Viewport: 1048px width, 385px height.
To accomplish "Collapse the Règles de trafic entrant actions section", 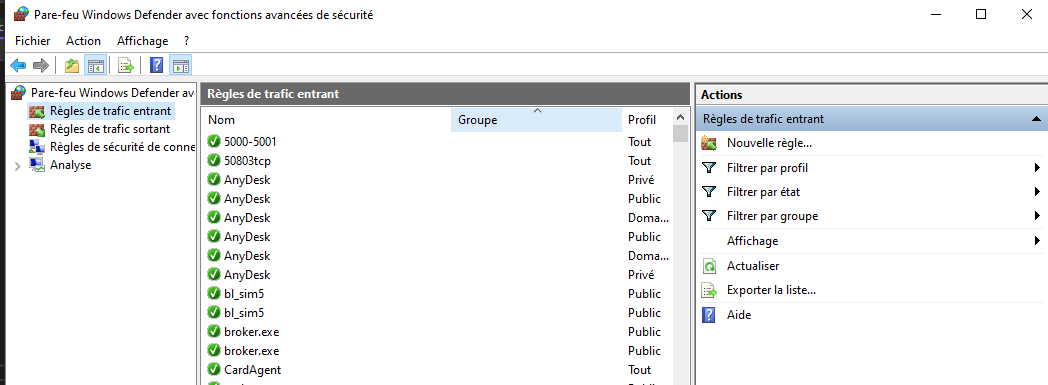I will [1036, 119].
